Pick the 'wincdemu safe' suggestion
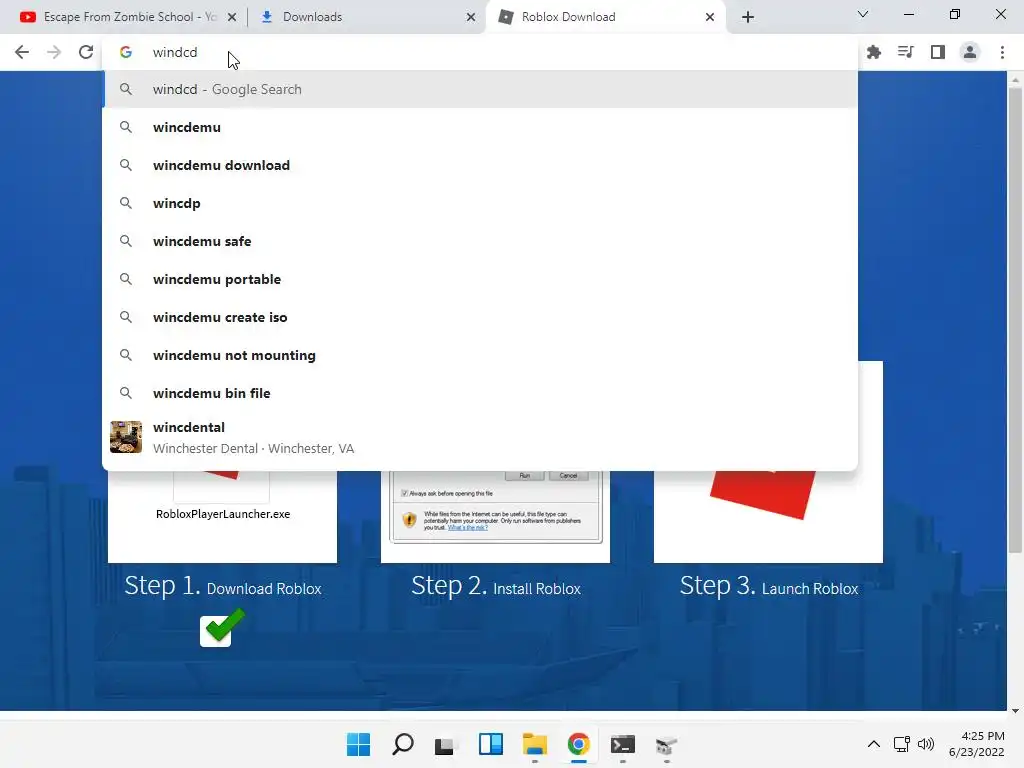Screen dimensions: 1024x768 pyautogui.click(x=480, y=241)
